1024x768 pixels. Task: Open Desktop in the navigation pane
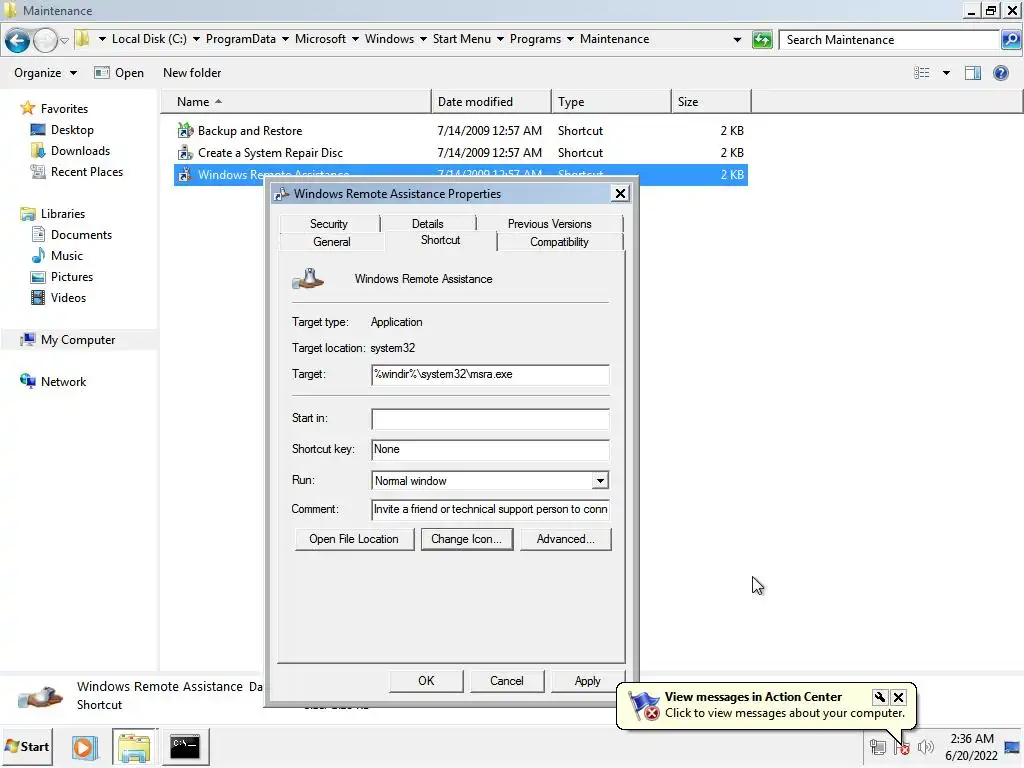pos(72,130)
